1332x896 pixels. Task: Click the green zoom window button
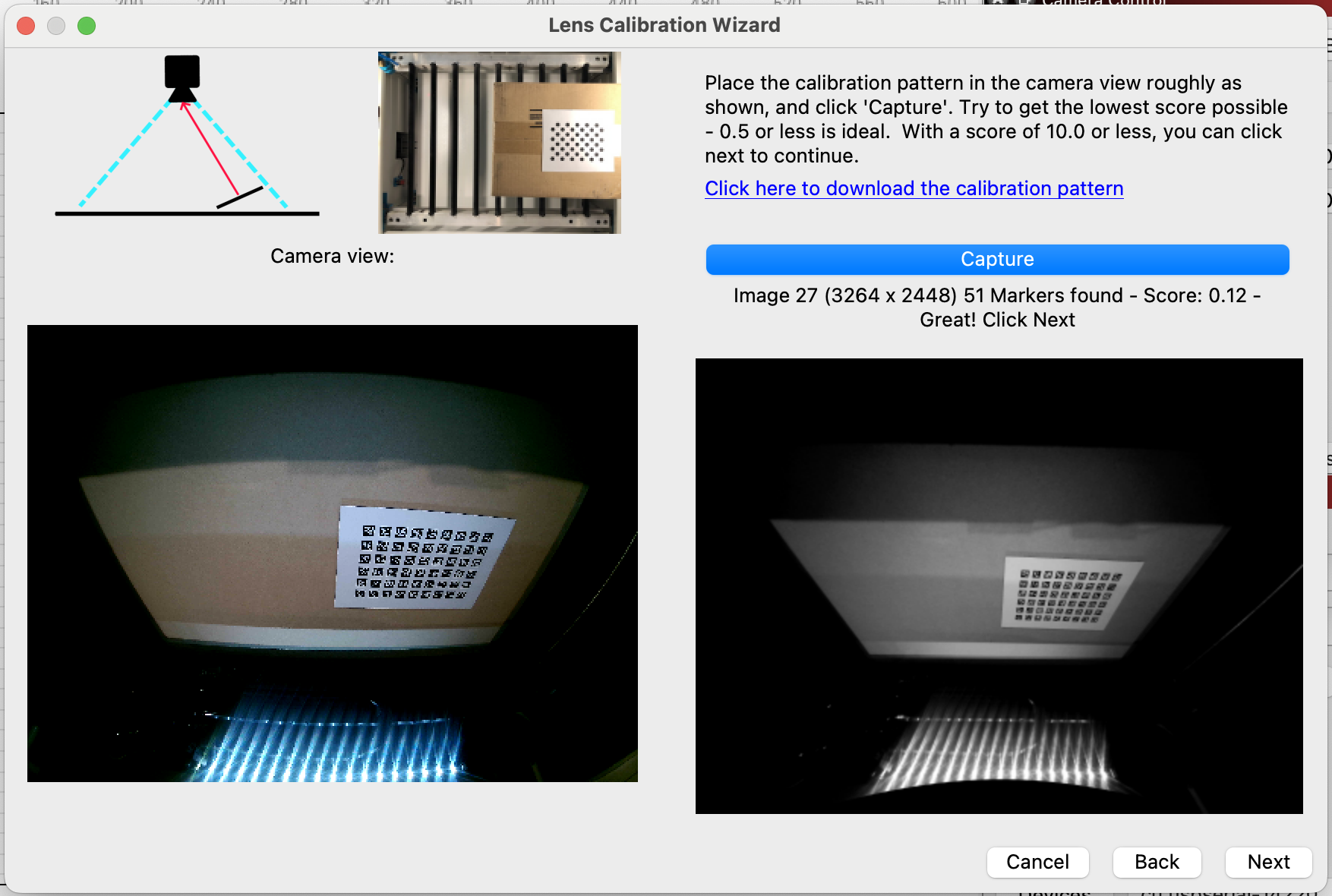click(87, 26)
